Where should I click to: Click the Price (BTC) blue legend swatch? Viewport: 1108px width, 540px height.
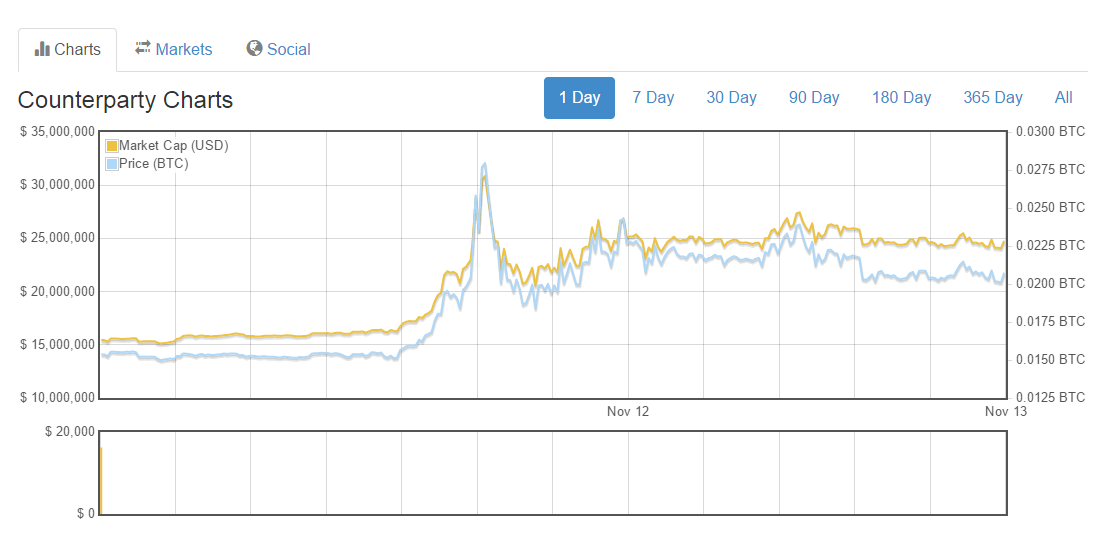tap(112, 164)
